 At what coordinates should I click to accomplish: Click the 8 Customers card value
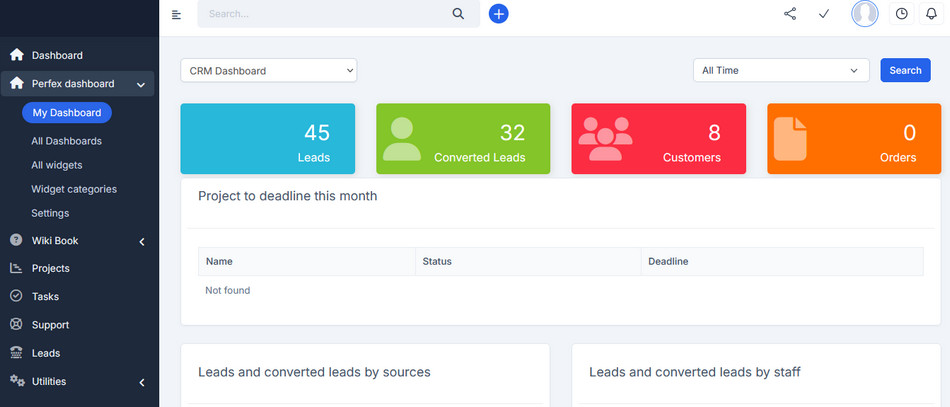coord(714,133)
